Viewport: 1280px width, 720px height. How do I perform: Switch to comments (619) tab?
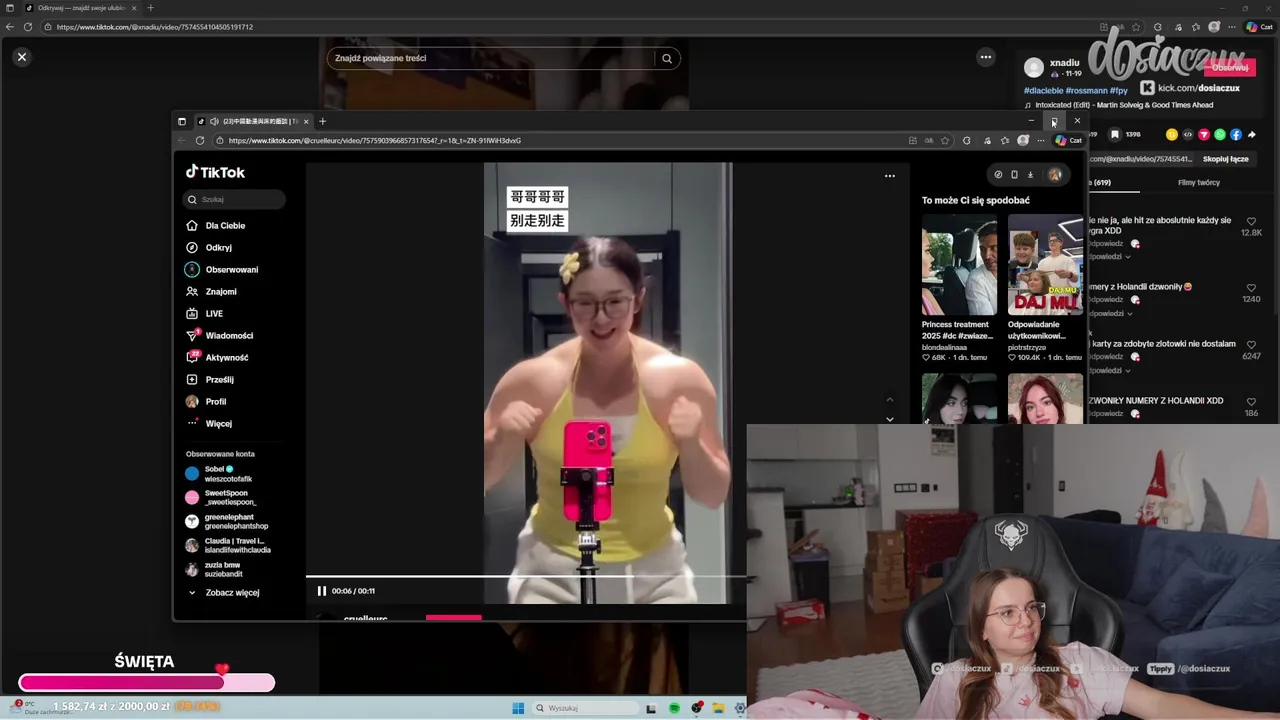(x=1100, y=183)
